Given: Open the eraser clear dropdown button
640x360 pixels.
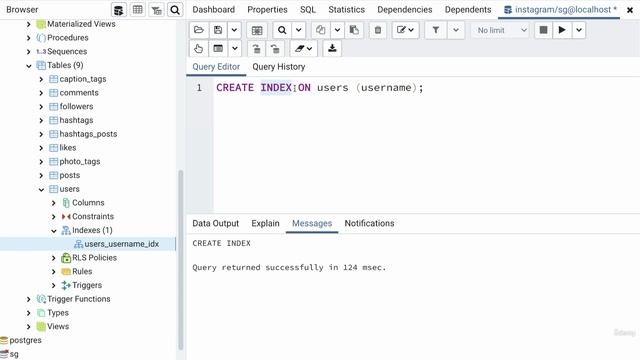Looking at the screenshot, I should (x=304, y=49).
